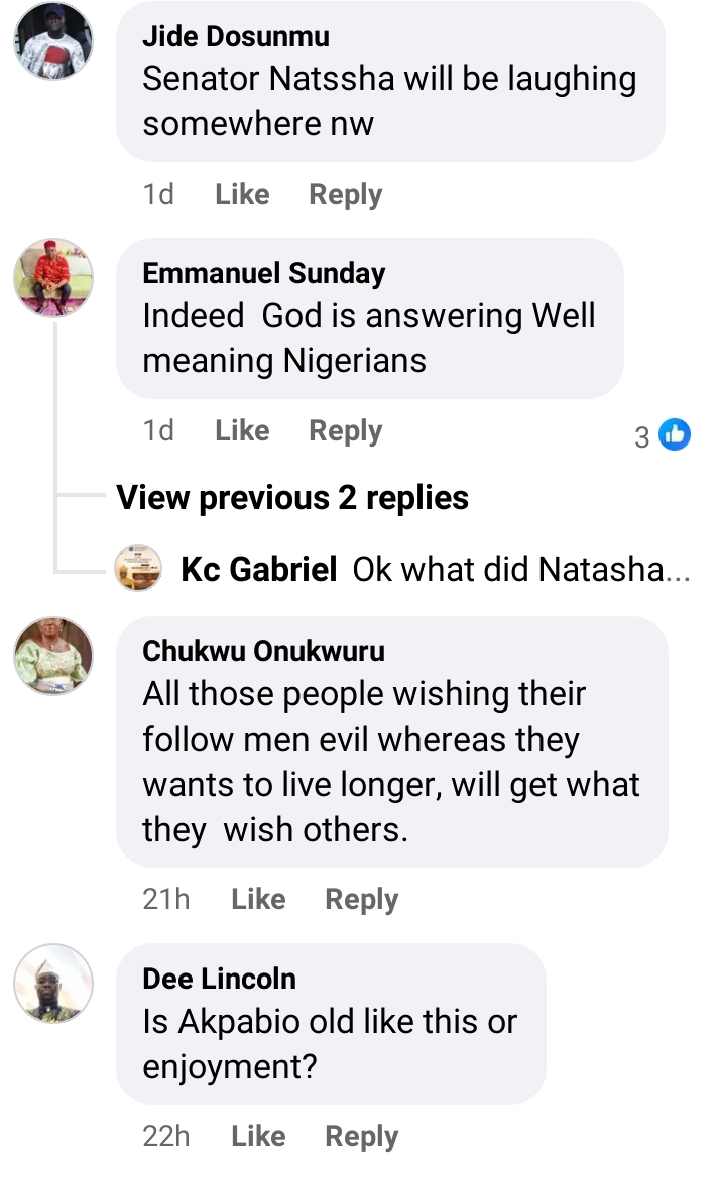Reply to Chukwu Onukwuru's comment

361,899
